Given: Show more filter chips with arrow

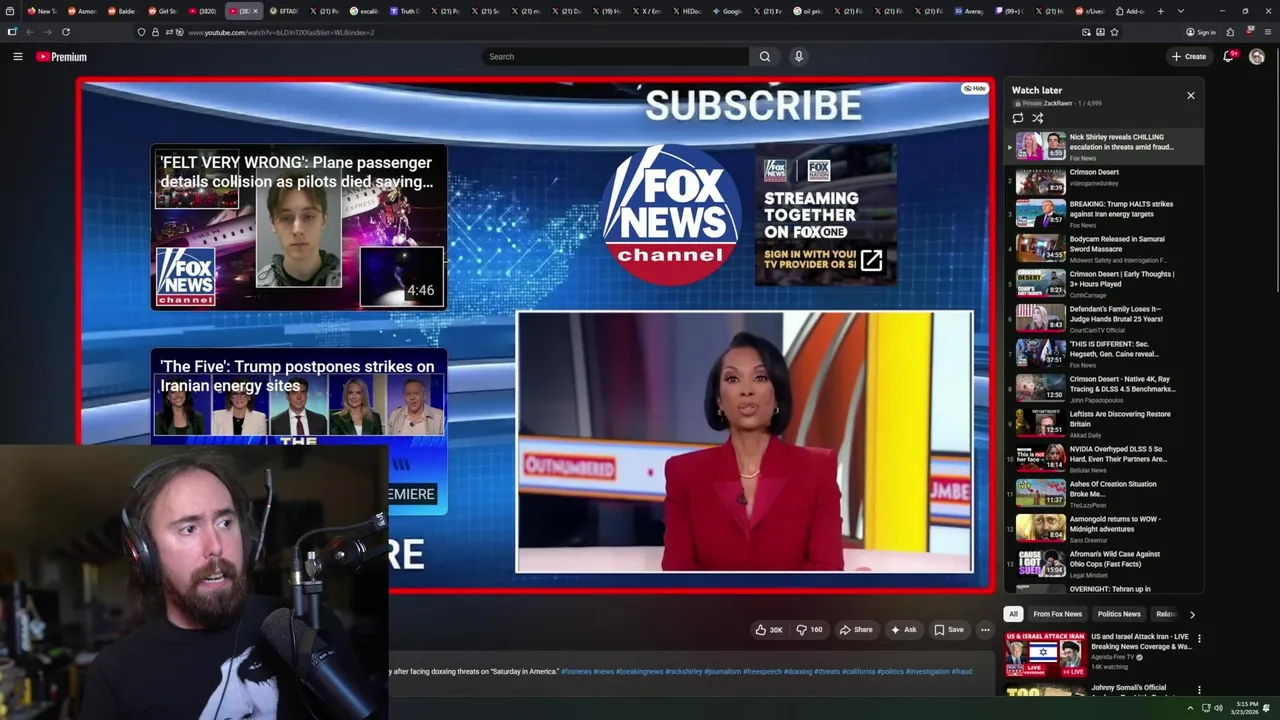Looking at the screenshot, I should 1192,614.
